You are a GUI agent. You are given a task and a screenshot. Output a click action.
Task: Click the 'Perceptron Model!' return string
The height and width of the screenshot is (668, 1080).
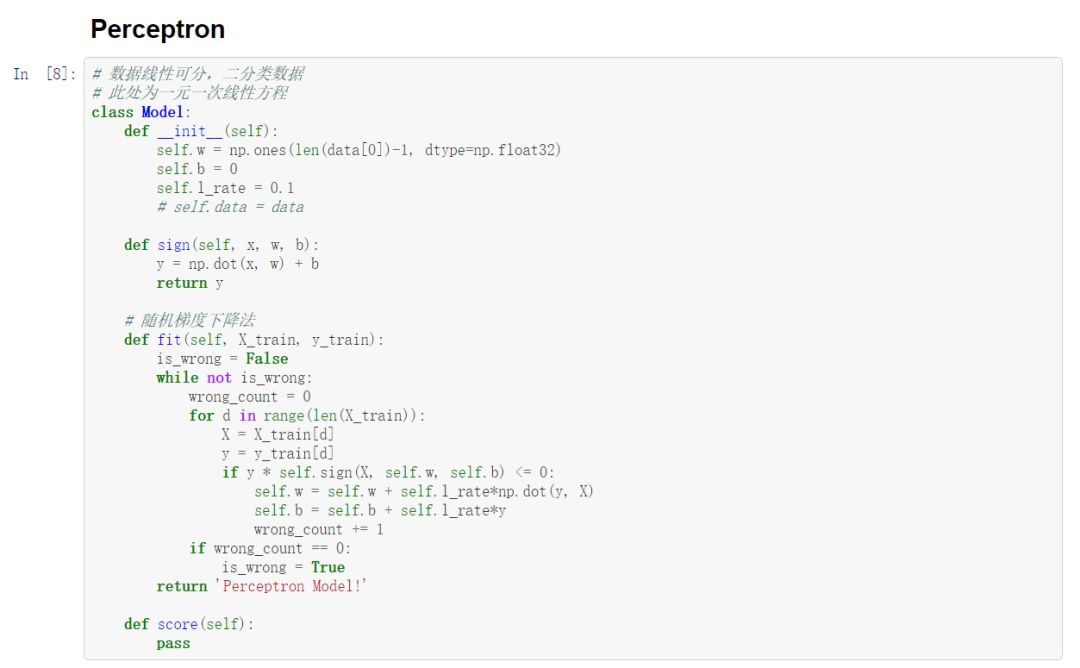click(291, 586)
